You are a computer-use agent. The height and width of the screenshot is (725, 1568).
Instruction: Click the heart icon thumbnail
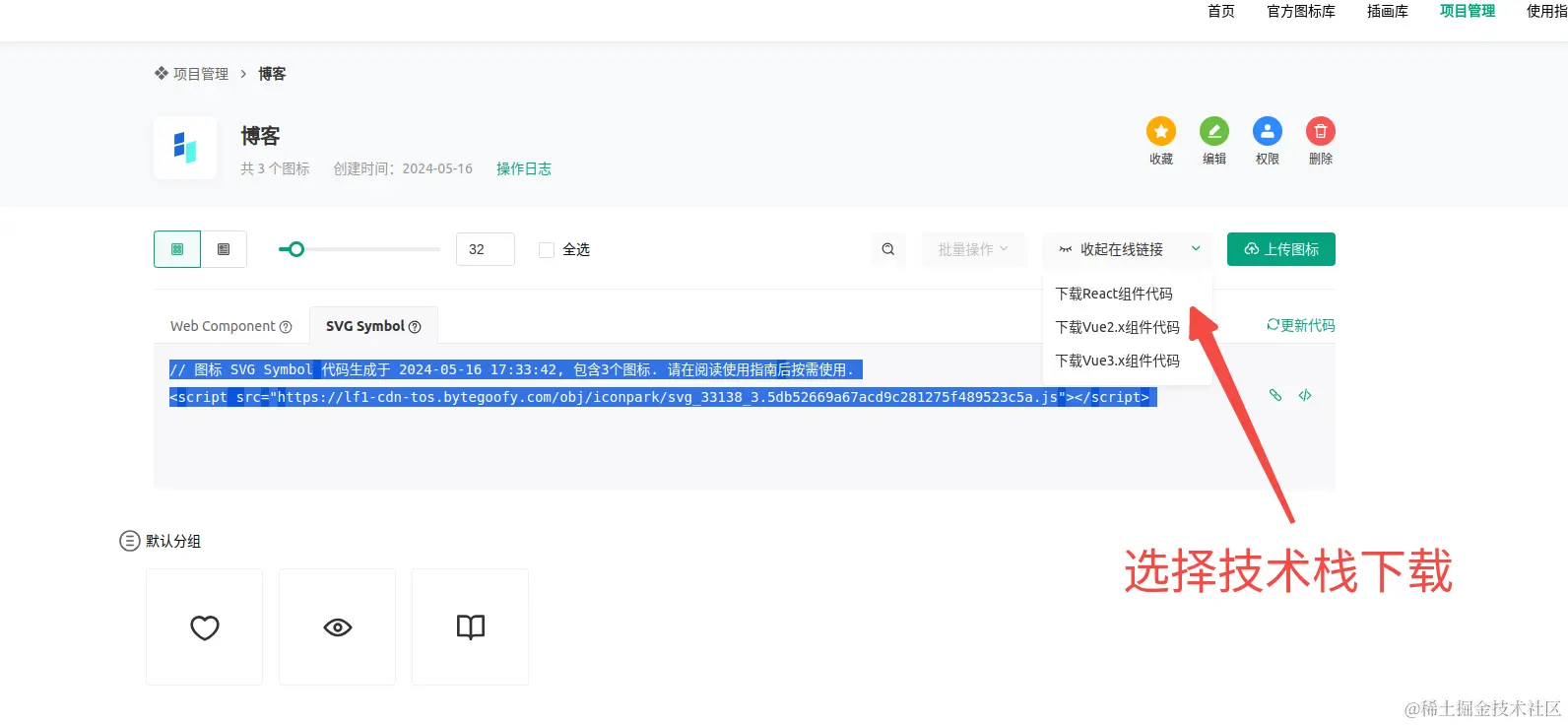coord(205,626)
